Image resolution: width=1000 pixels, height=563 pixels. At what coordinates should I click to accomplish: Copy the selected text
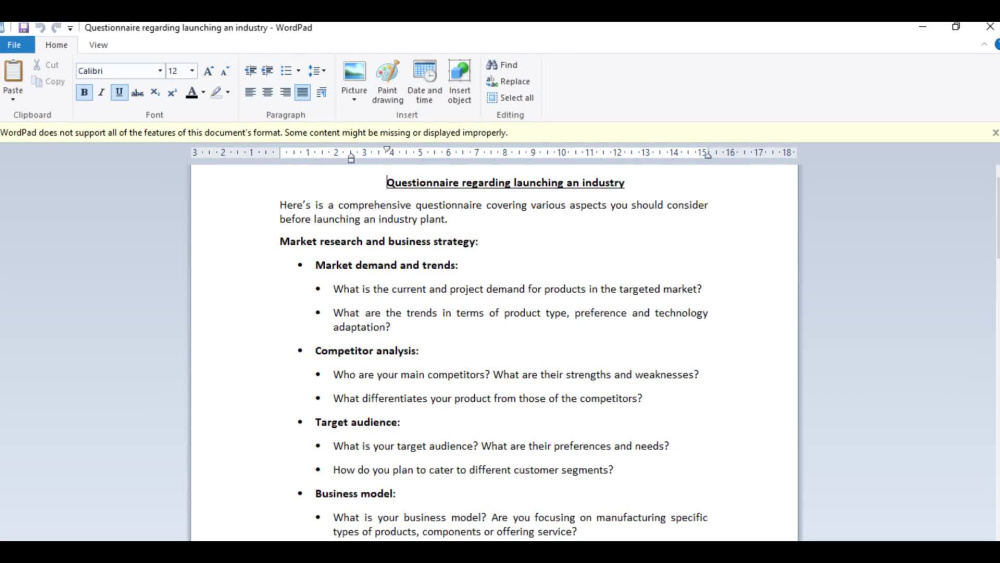[x=48, y=82]
